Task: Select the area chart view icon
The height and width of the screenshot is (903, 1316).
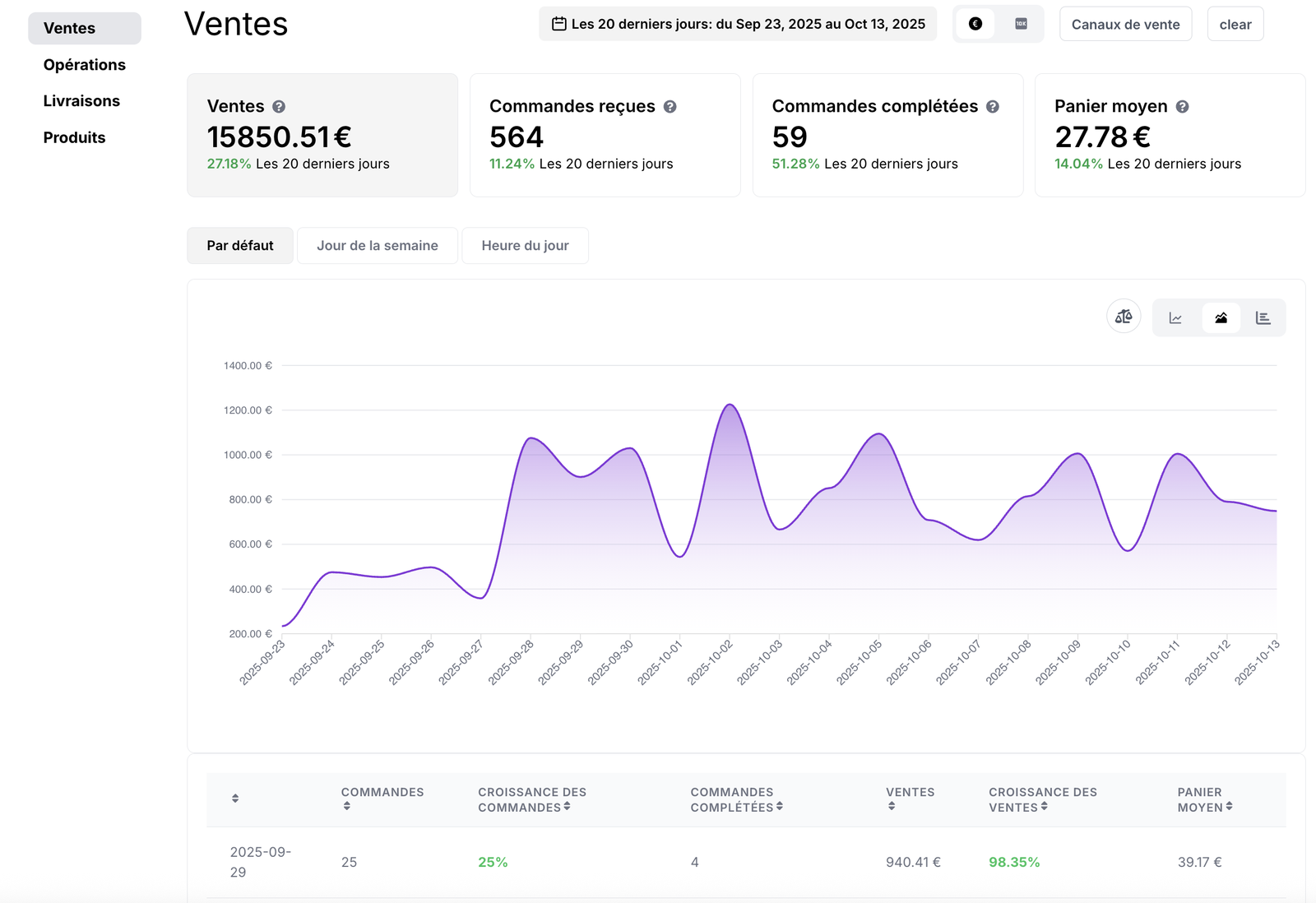Action: (x=1221, y=318)
